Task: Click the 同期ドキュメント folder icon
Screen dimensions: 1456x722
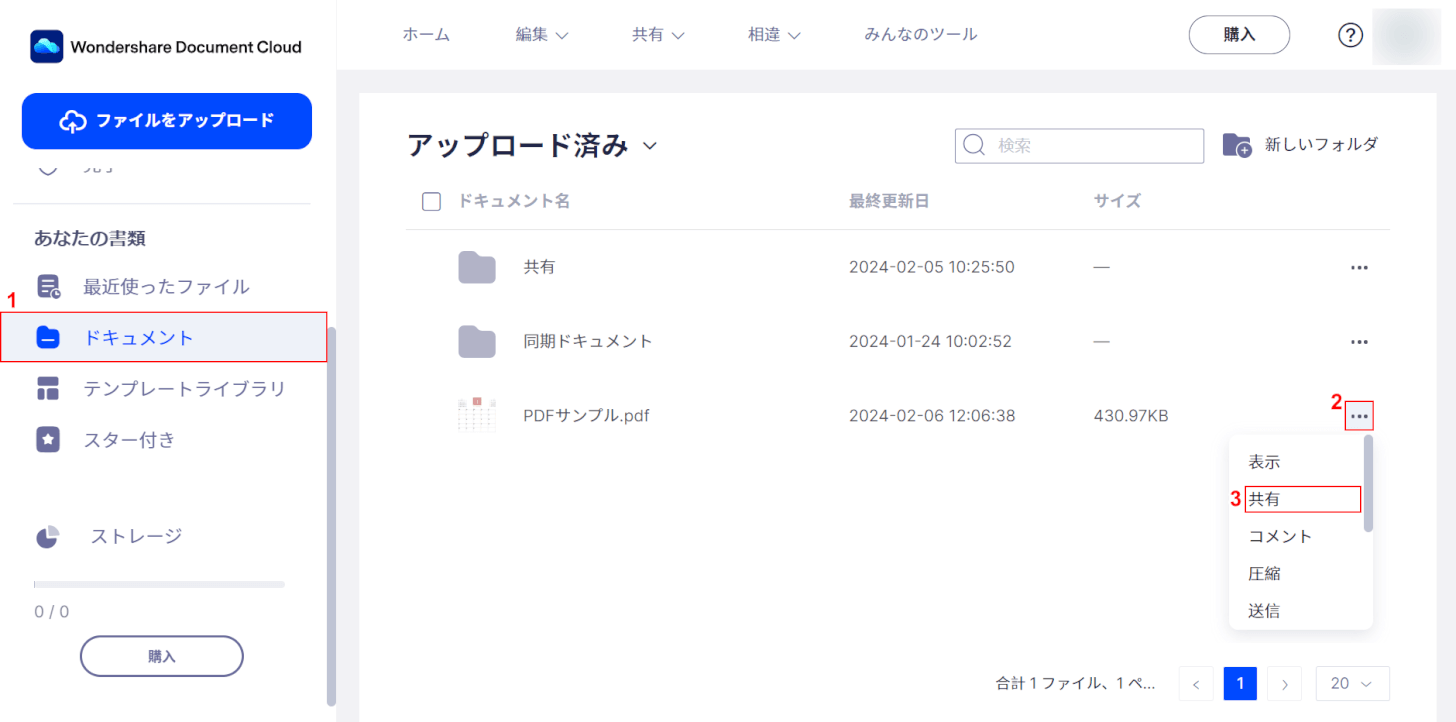Action: coord(477,341)
